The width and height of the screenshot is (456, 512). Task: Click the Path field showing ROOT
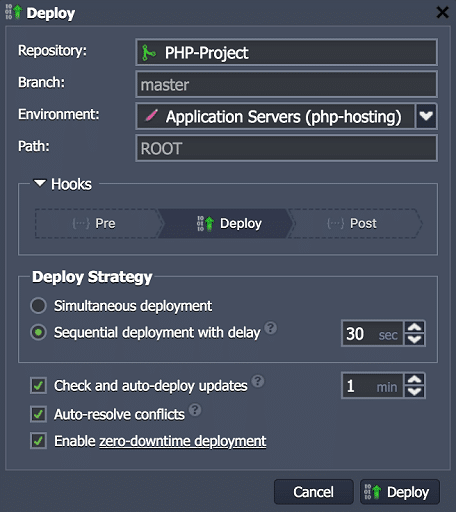pyautogui.click(x=286, y=148)
